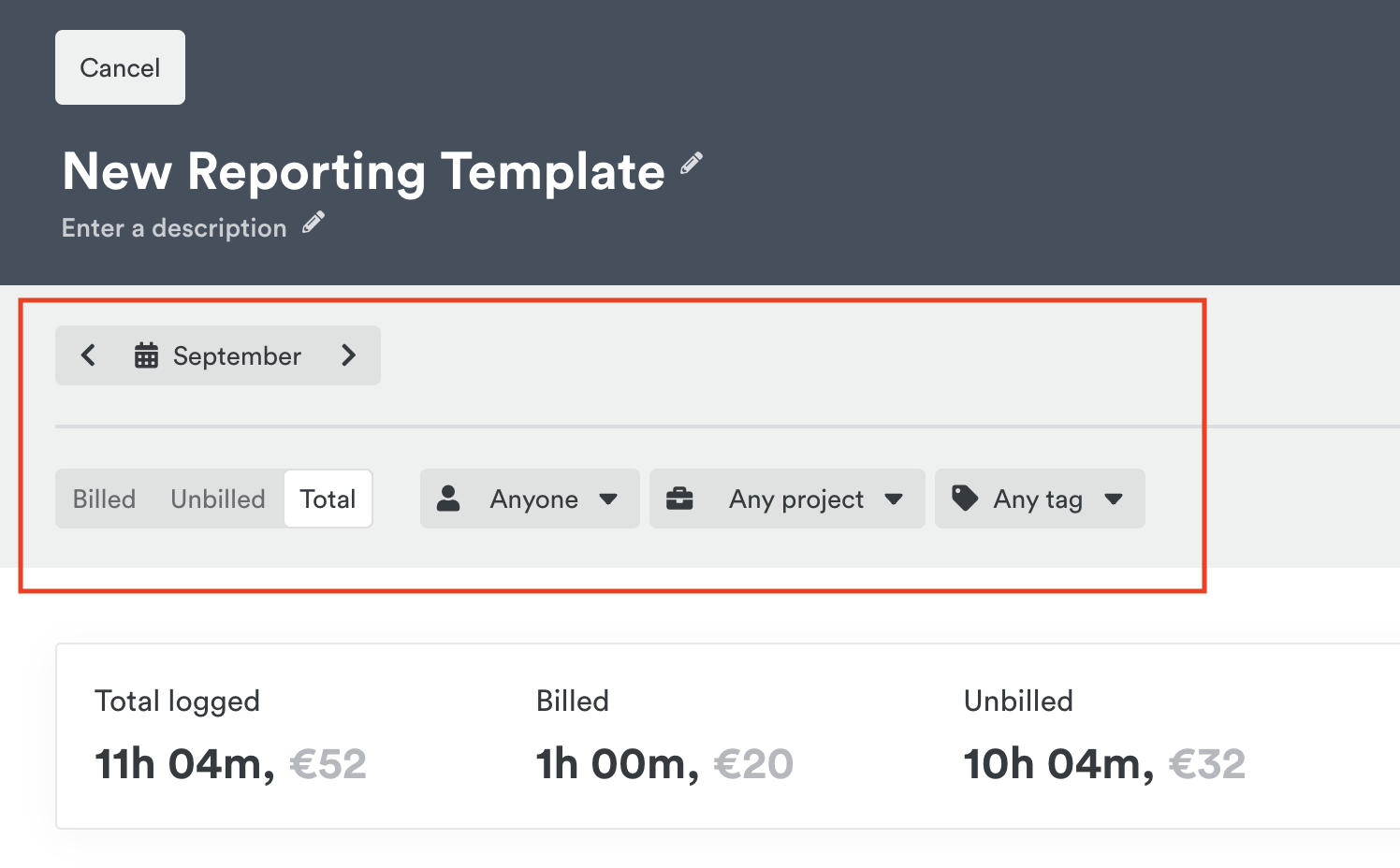Select the Billed filter option
Viewport: 1400px width, 868px height.
(104, 499)
